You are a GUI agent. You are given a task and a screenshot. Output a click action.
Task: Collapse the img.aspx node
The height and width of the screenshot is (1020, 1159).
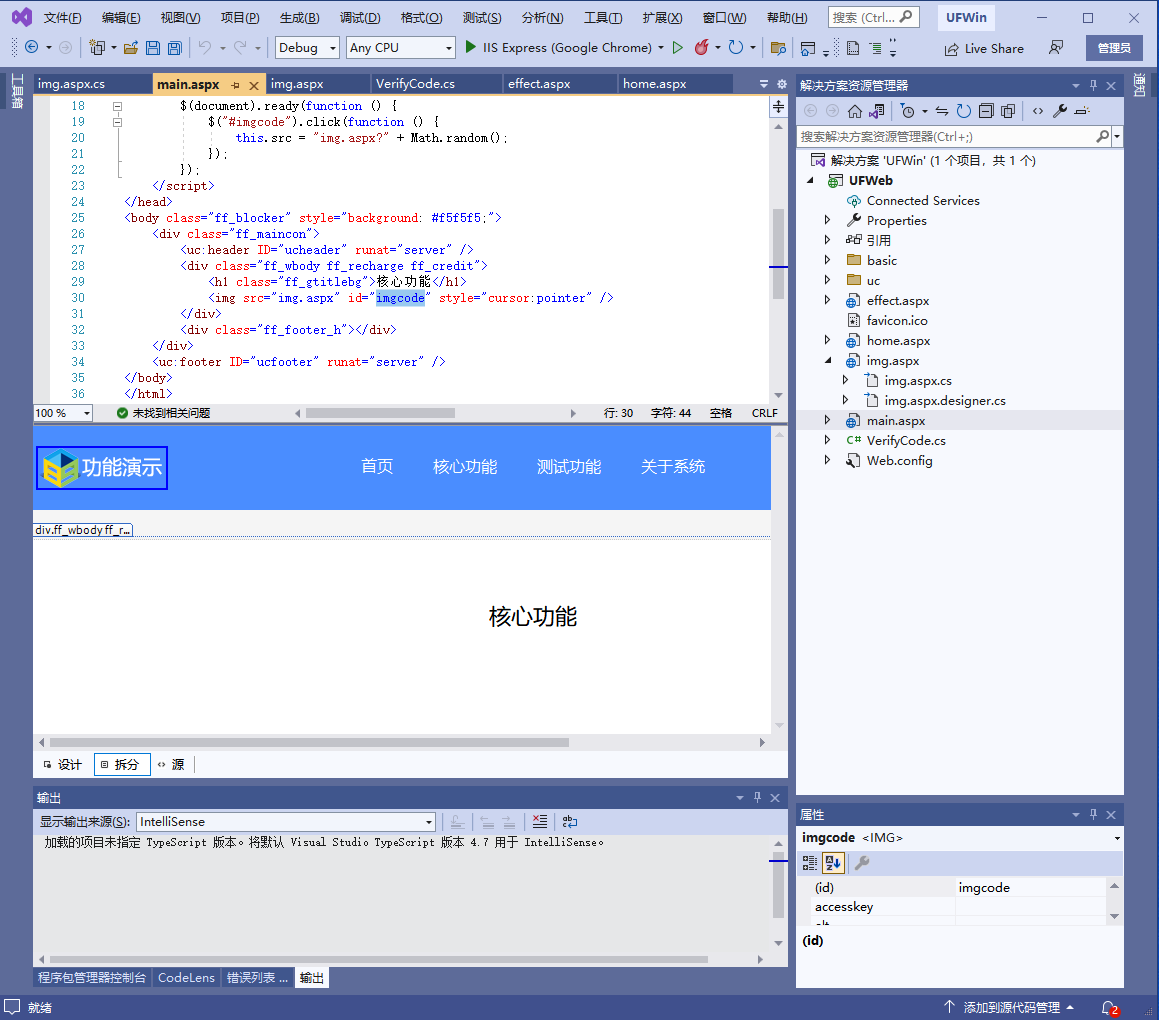coord(827,361)
